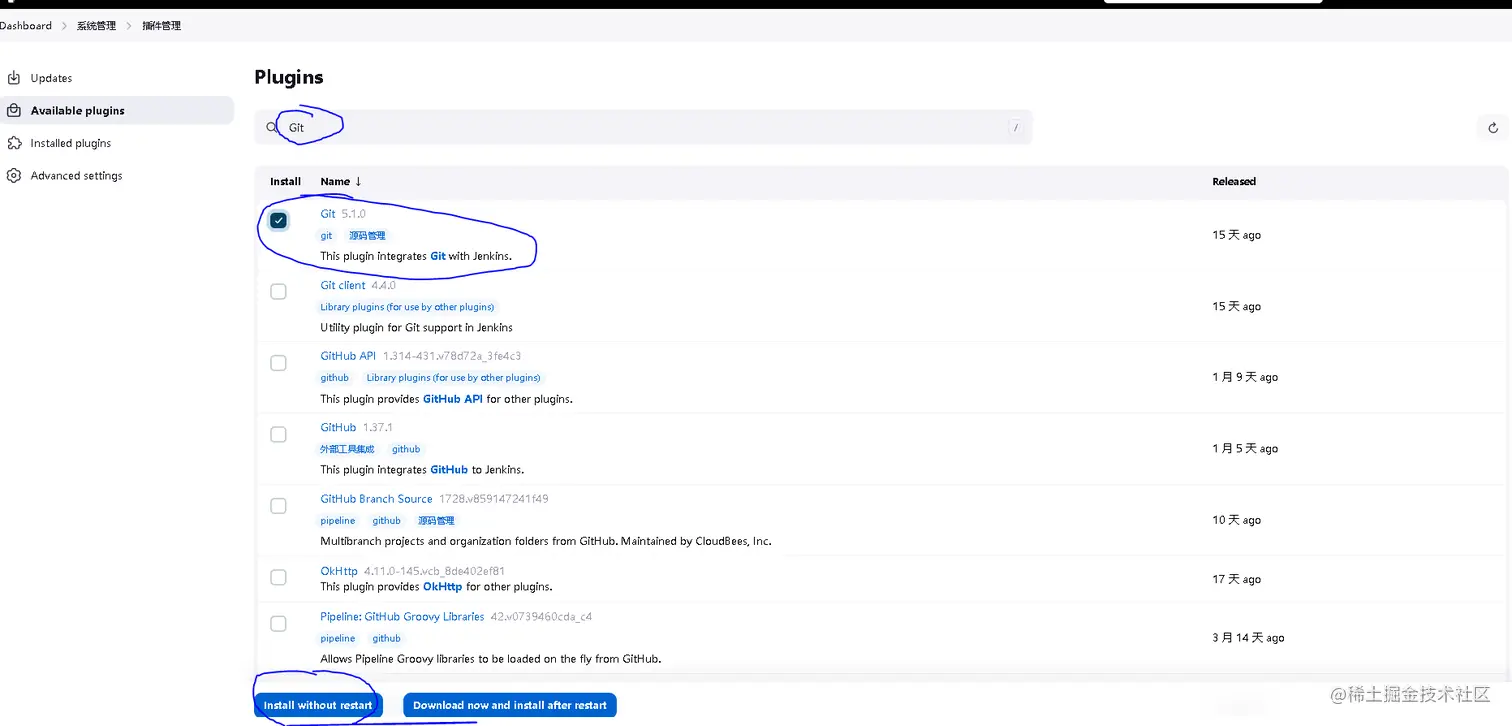Open GitHub Branch Source plugin link
The image size is (1512, 726).
tap(376, 499)
